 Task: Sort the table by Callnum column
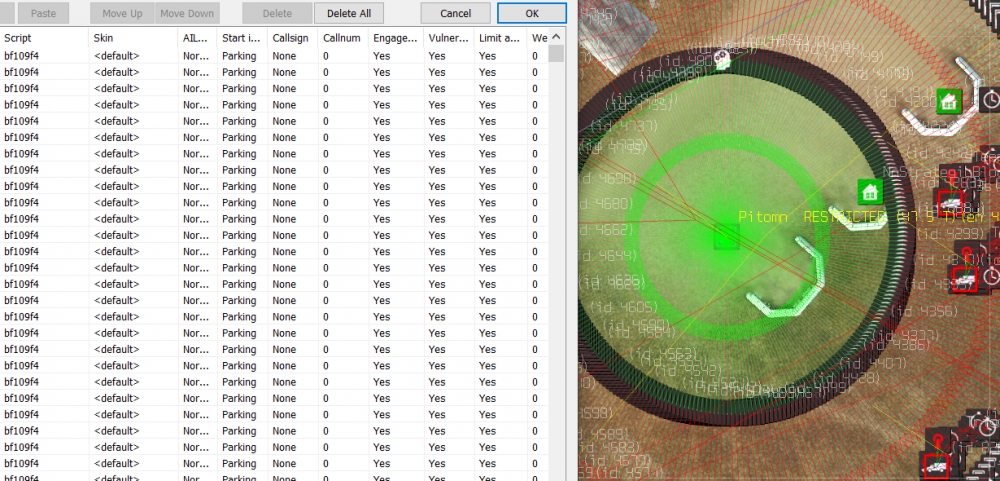coord(341,37)
